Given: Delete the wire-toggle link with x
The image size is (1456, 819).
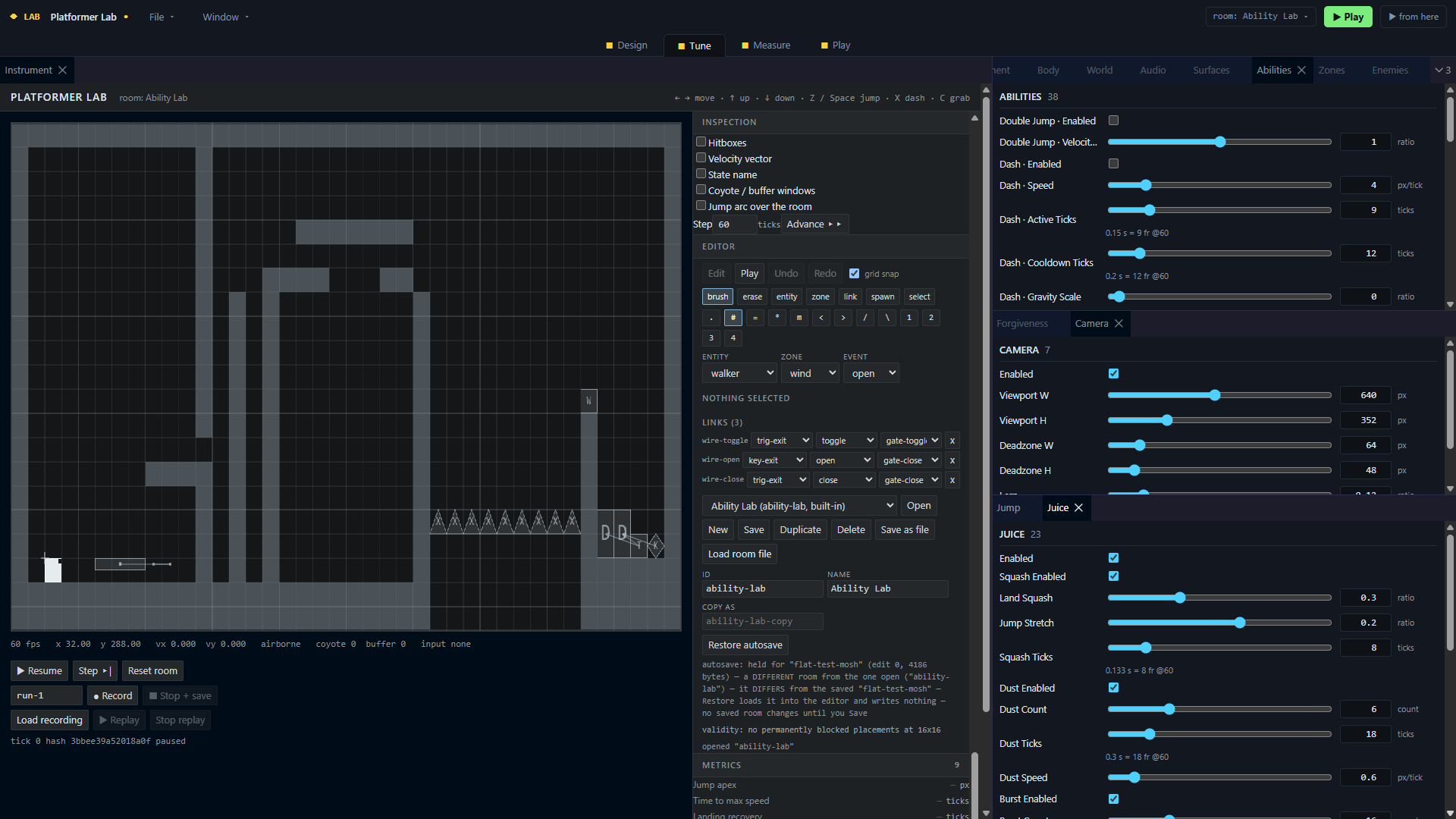Looking at the screenshot, I should (x=952, y=441).
